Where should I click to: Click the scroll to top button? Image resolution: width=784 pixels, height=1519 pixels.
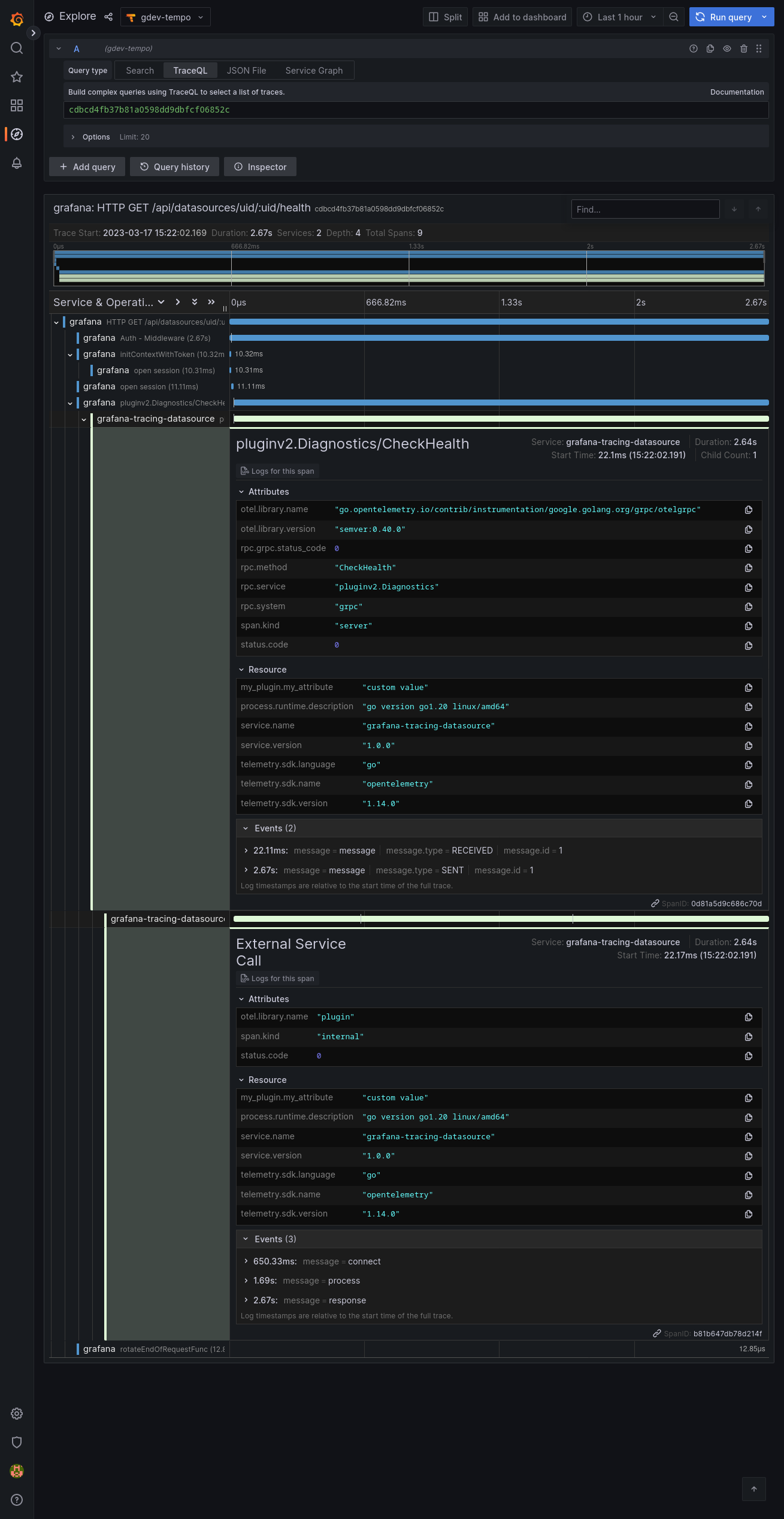click(754, 1489)
